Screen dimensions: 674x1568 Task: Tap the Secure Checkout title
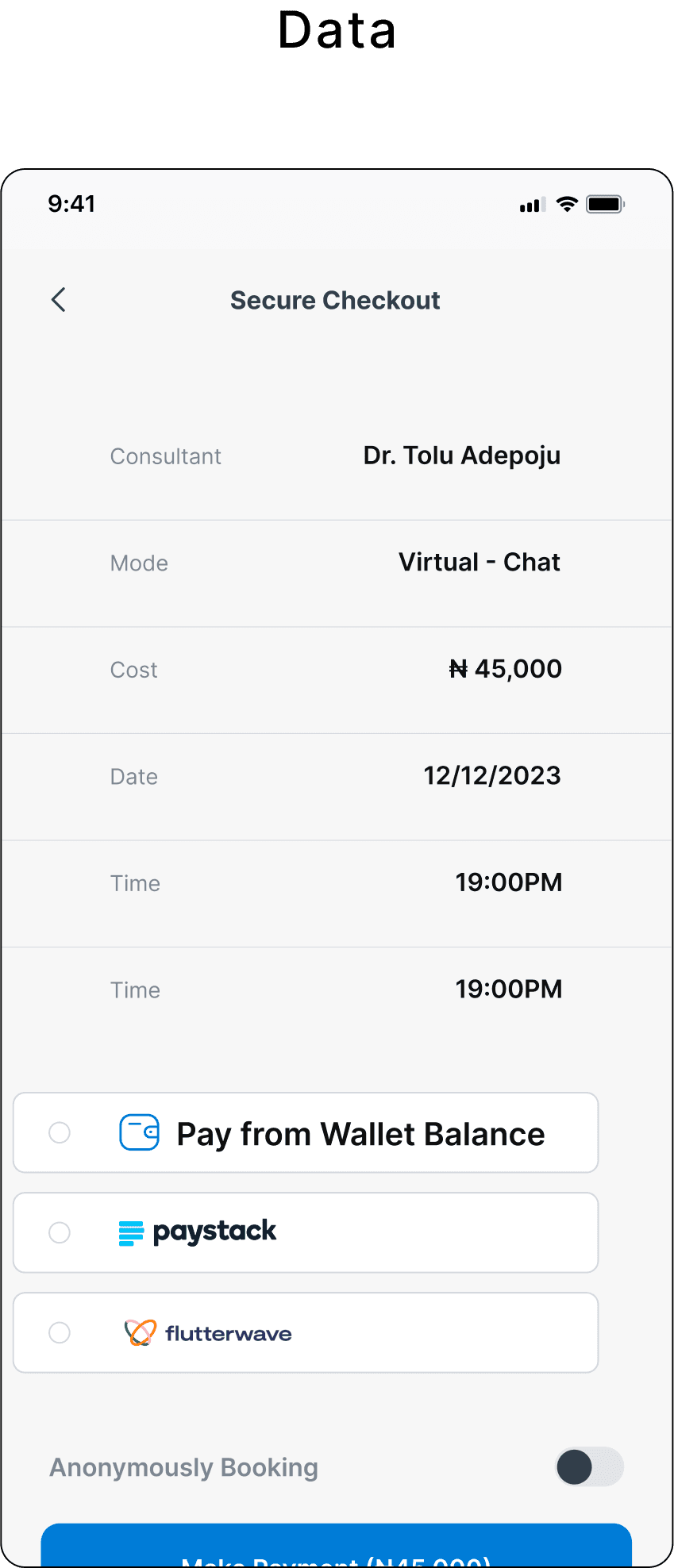click(335, 300)
